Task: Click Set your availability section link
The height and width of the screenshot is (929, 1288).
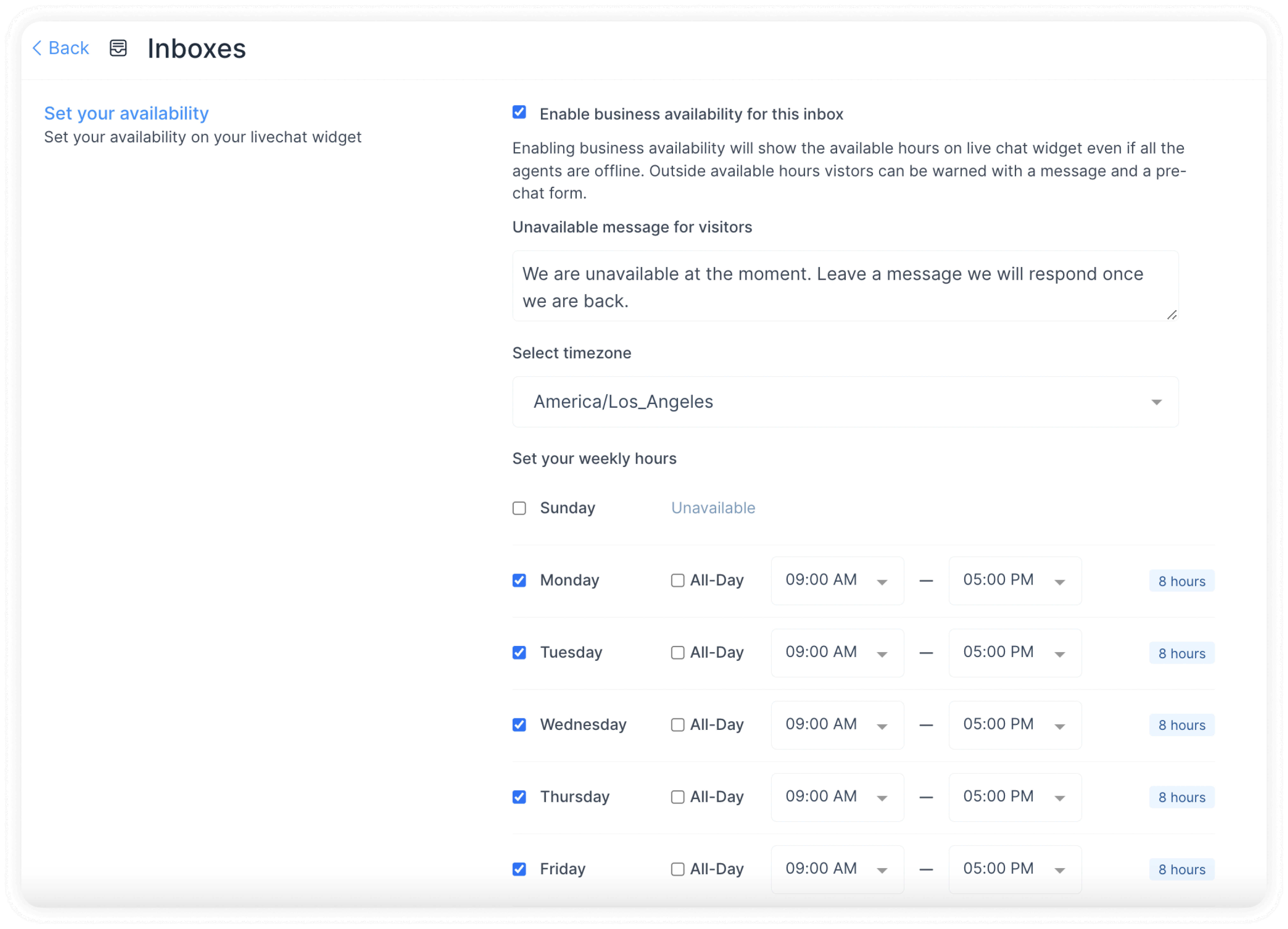Action: click(127, 112)
